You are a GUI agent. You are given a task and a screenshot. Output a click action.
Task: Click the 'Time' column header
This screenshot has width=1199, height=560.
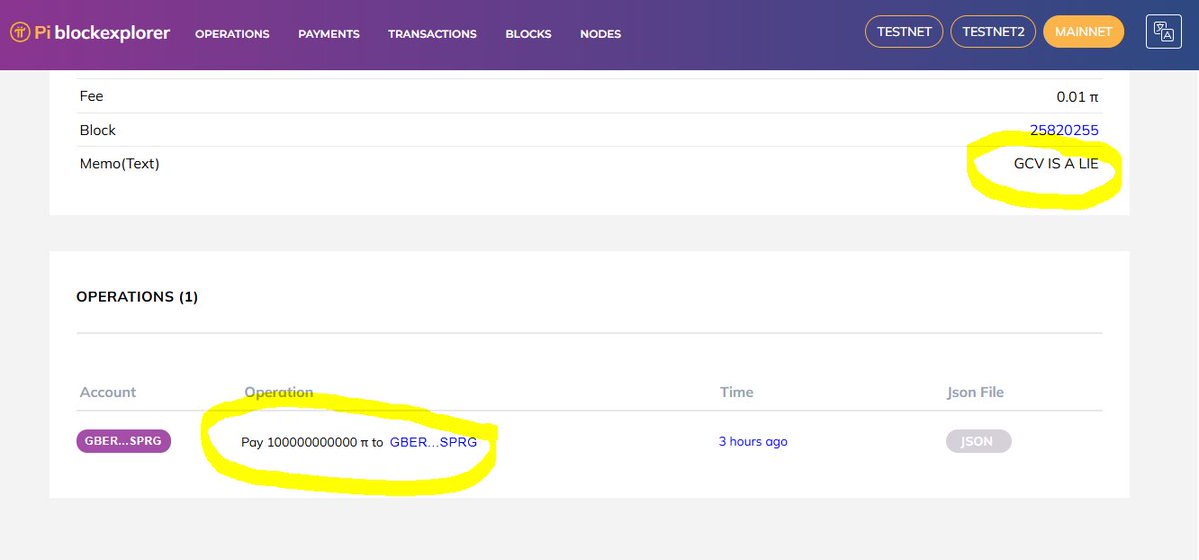coord(736,392)
